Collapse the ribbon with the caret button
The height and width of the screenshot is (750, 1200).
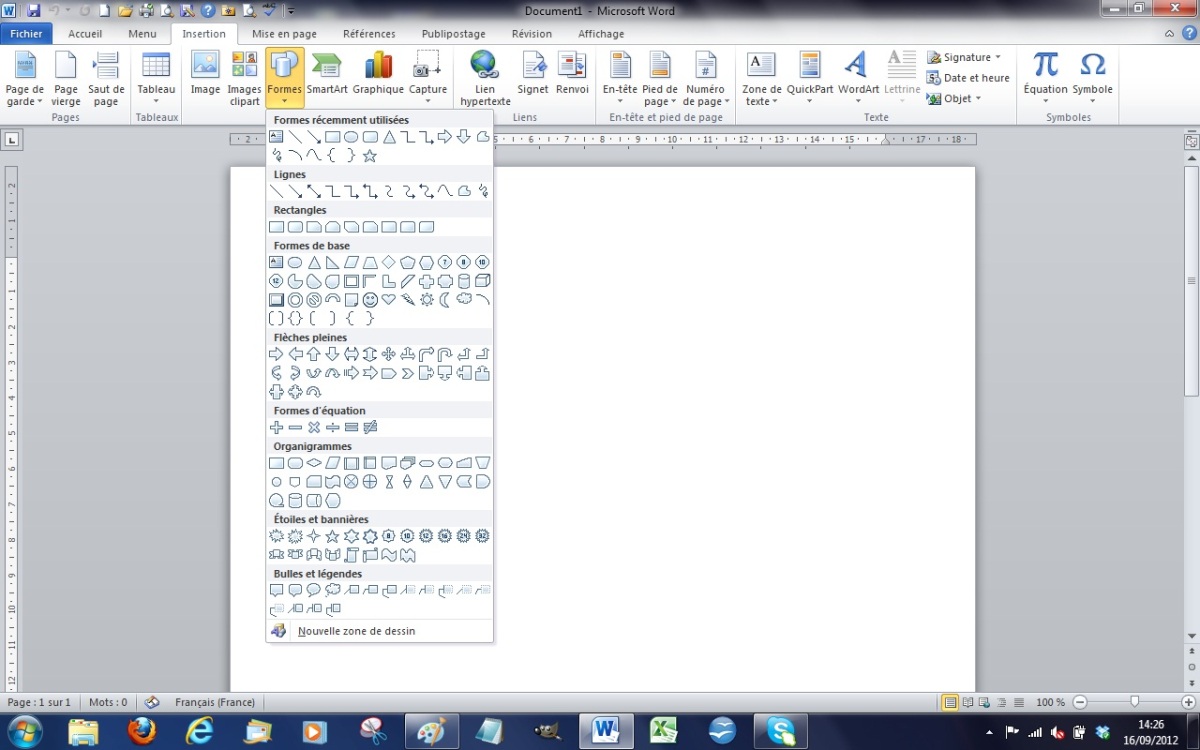(1171, 33)
